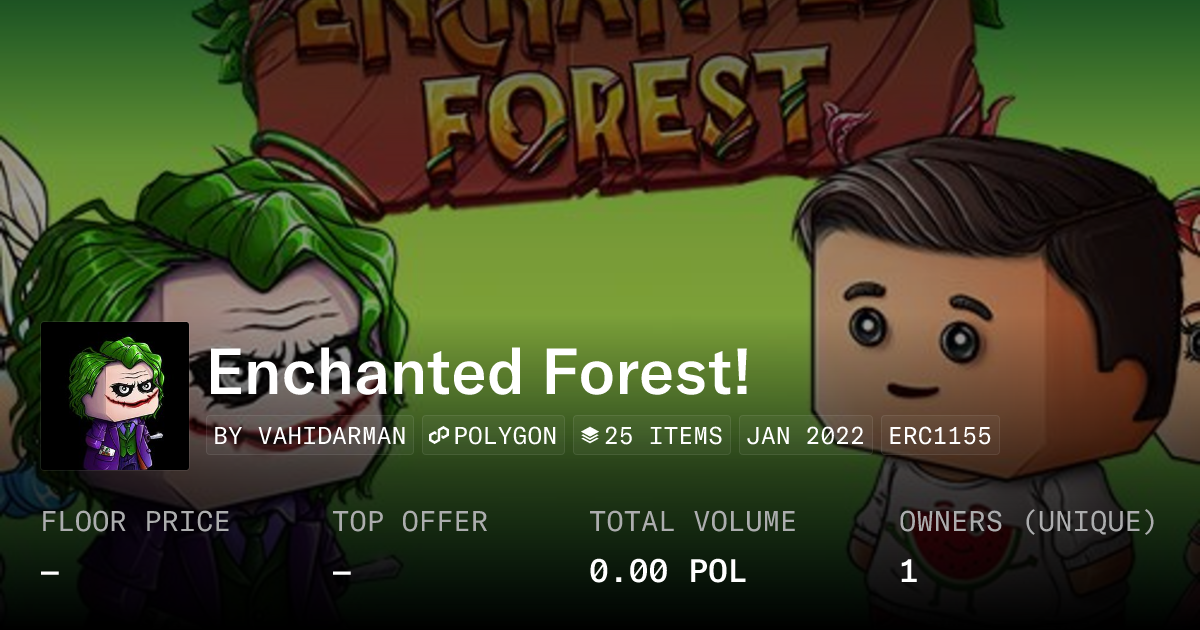Click the unique owners count 1
Screen dimensions: 1200x630
click(x=908, y=572)
